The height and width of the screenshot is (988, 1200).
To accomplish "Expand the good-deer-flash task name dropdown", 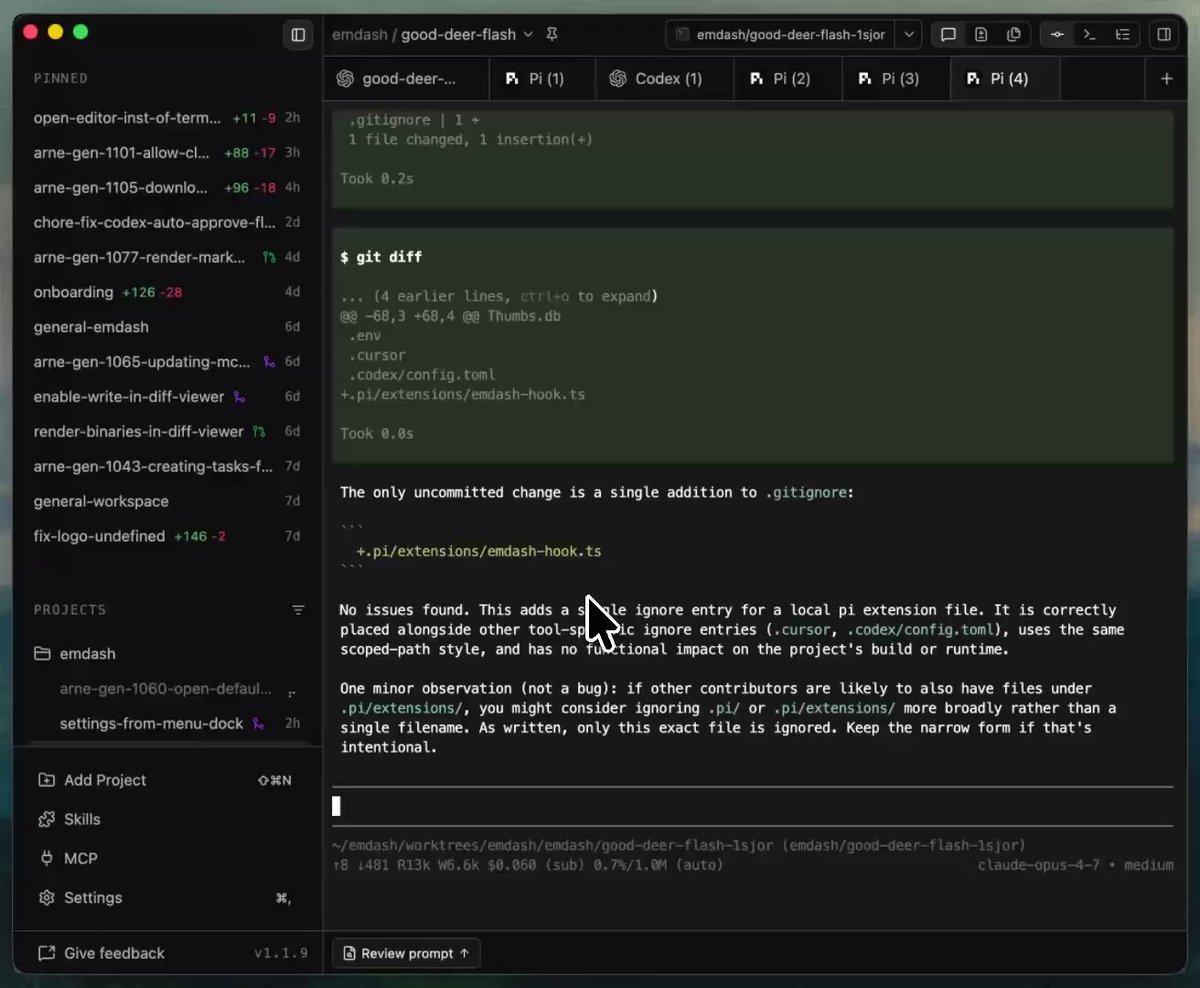I will pyautogui.click(x=528, y=35).
